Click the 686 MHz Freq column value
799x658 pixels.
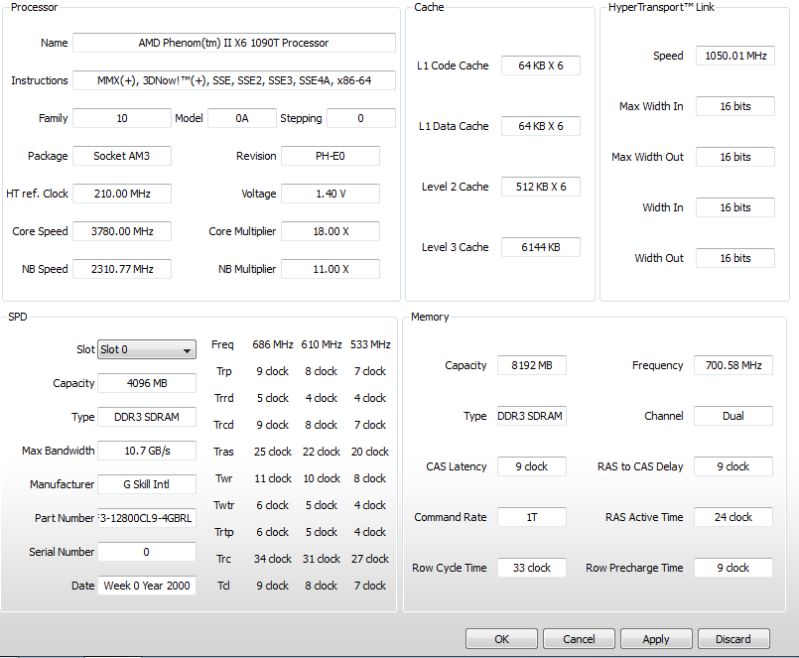click(273, 345)
